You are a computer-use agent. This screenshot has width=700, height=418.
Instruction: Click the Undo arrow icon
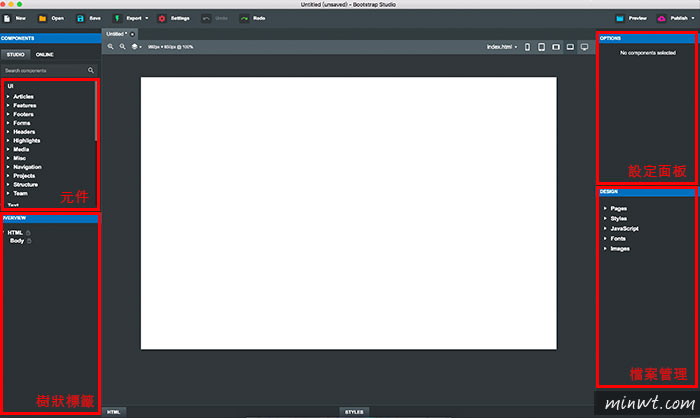pyautogui.click(x=206, y=19)
